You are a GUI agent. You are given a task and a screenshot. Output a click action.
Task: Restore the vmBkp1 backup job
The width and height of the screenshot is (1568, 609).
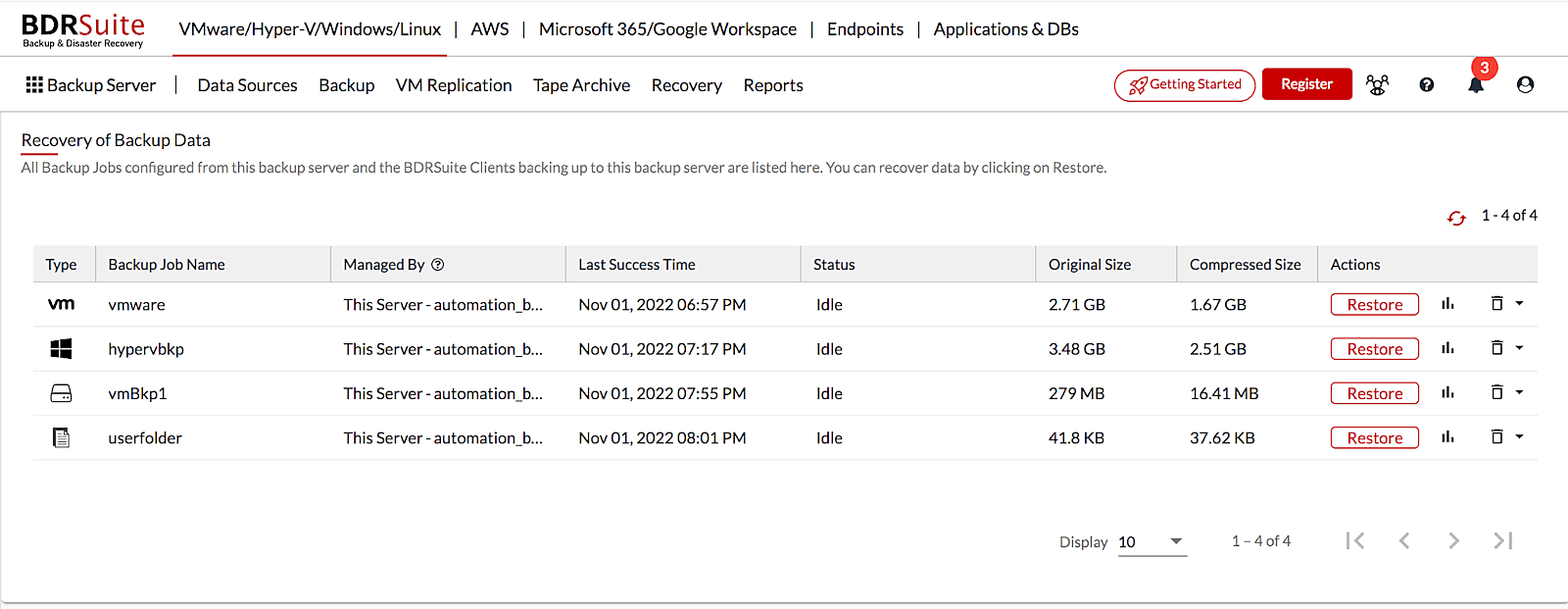(1375, 393)
